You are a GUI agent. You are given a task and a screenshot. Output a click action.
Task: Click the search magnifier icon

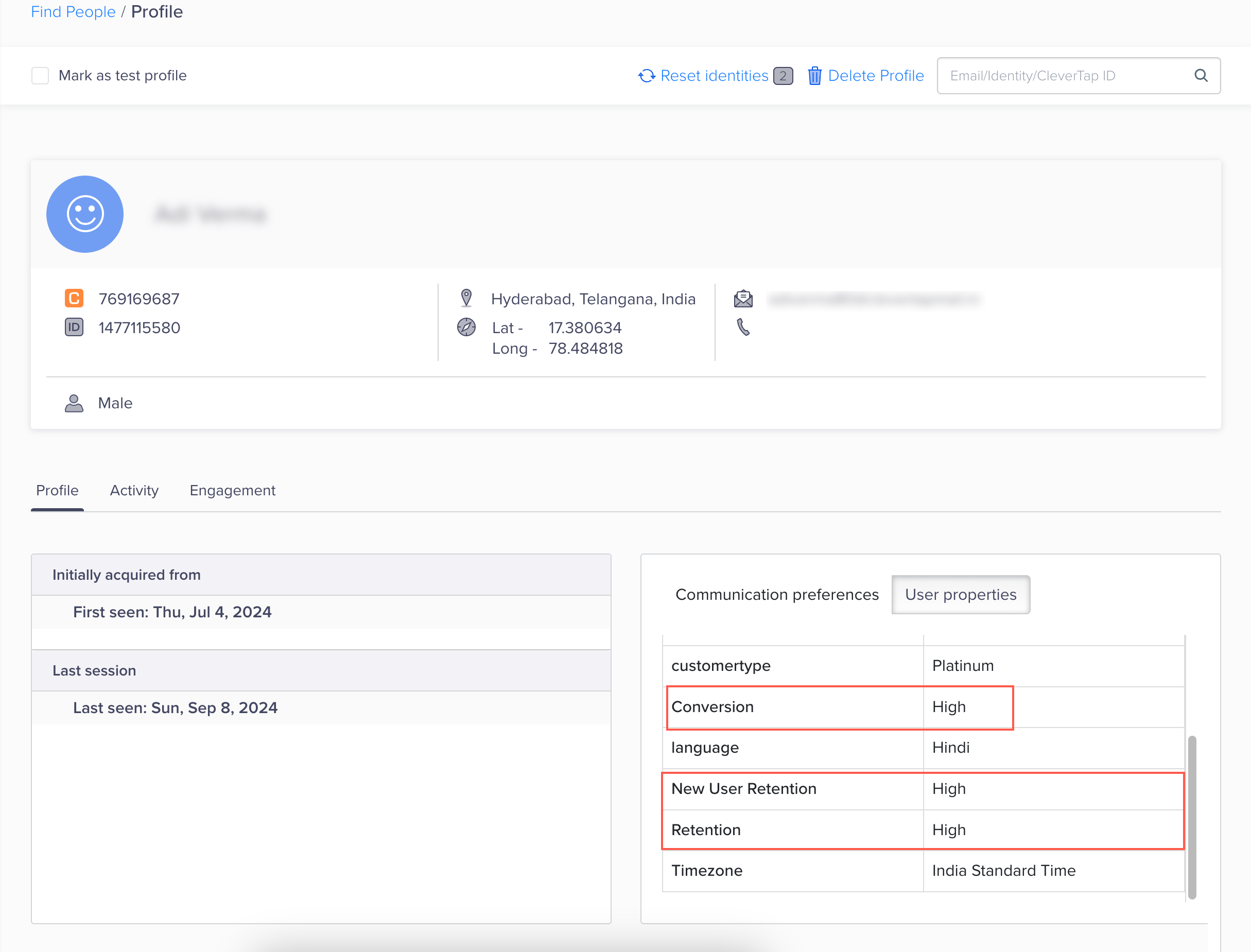pyautogui.click(x=1201, y=75)
